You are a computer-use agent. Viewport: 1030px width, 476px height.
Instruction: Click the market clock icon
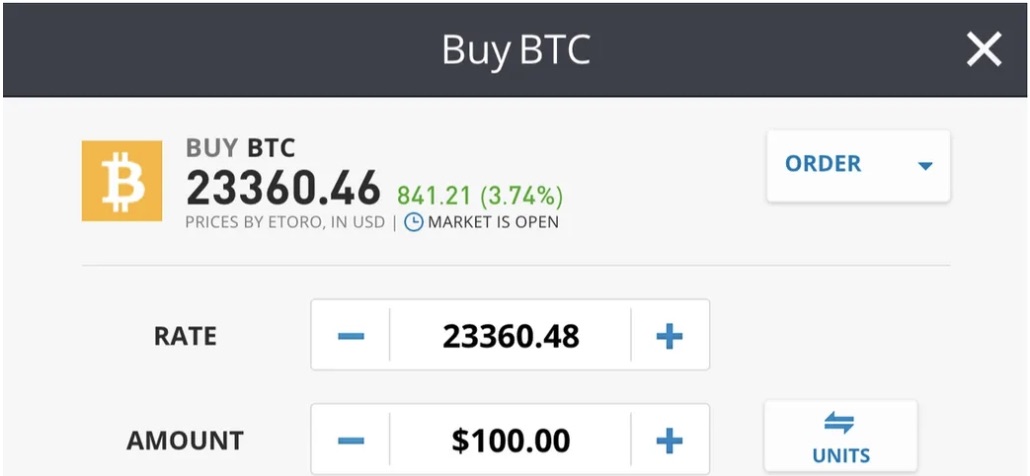[x=413, y=222]
